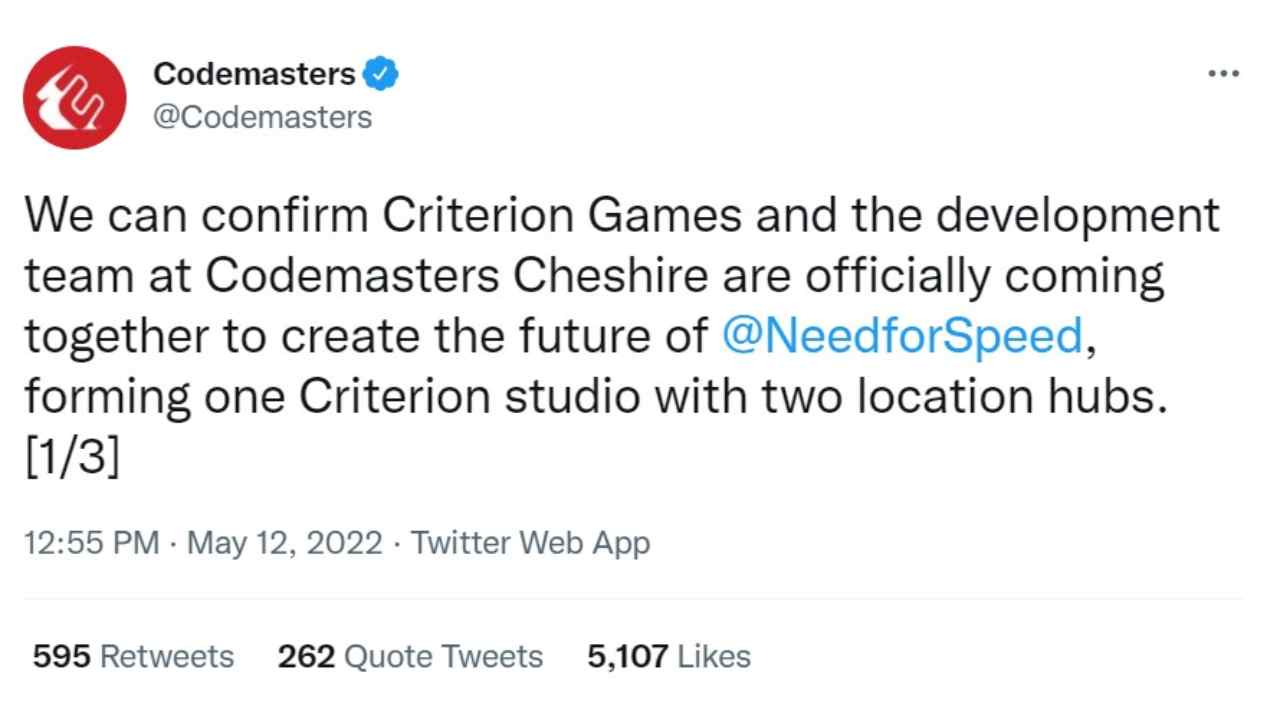This screenshot has height=712, width=1280.
Task: Follow the @NeedforSpeed mention link
Action: point(901,337)
